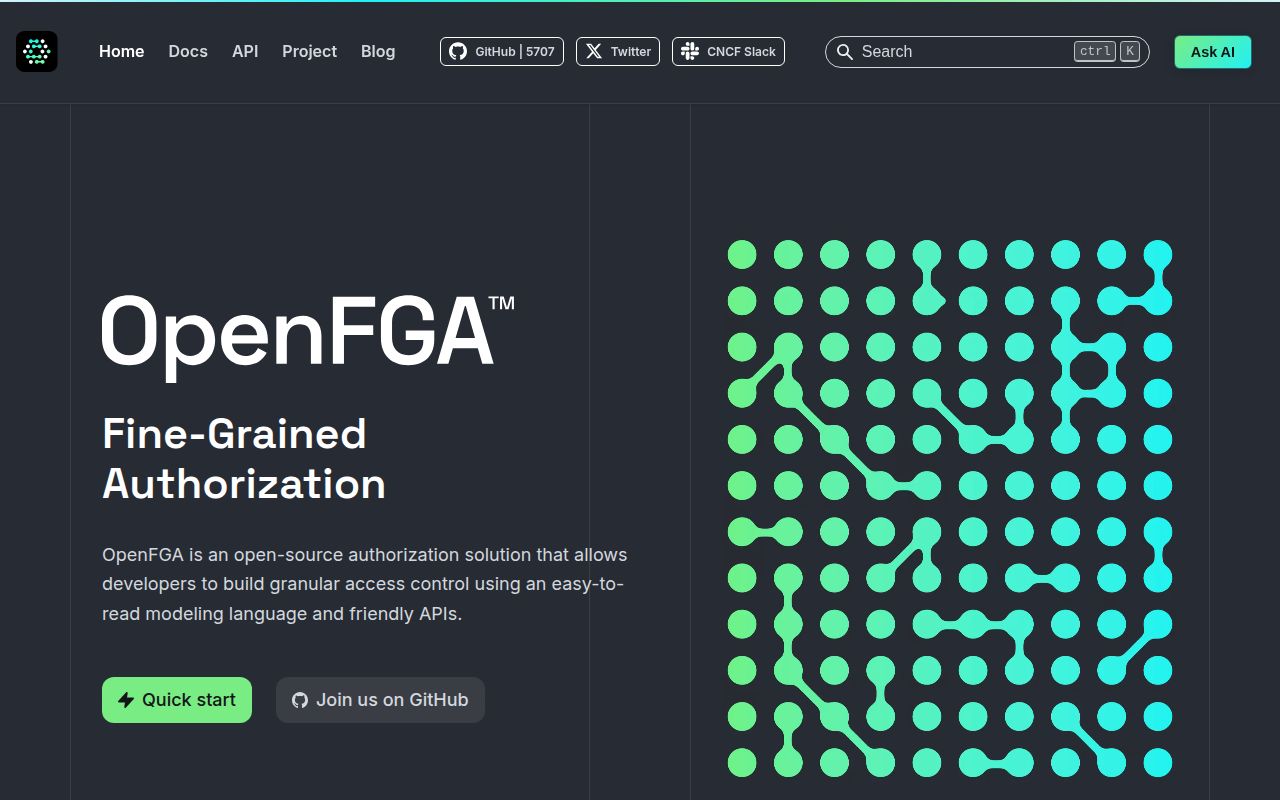Image resolution: width=1280 pixels, height=800 pixels.
Task: Open the Twitter link button
Action: pyautogui.click(x=618, y=51)
